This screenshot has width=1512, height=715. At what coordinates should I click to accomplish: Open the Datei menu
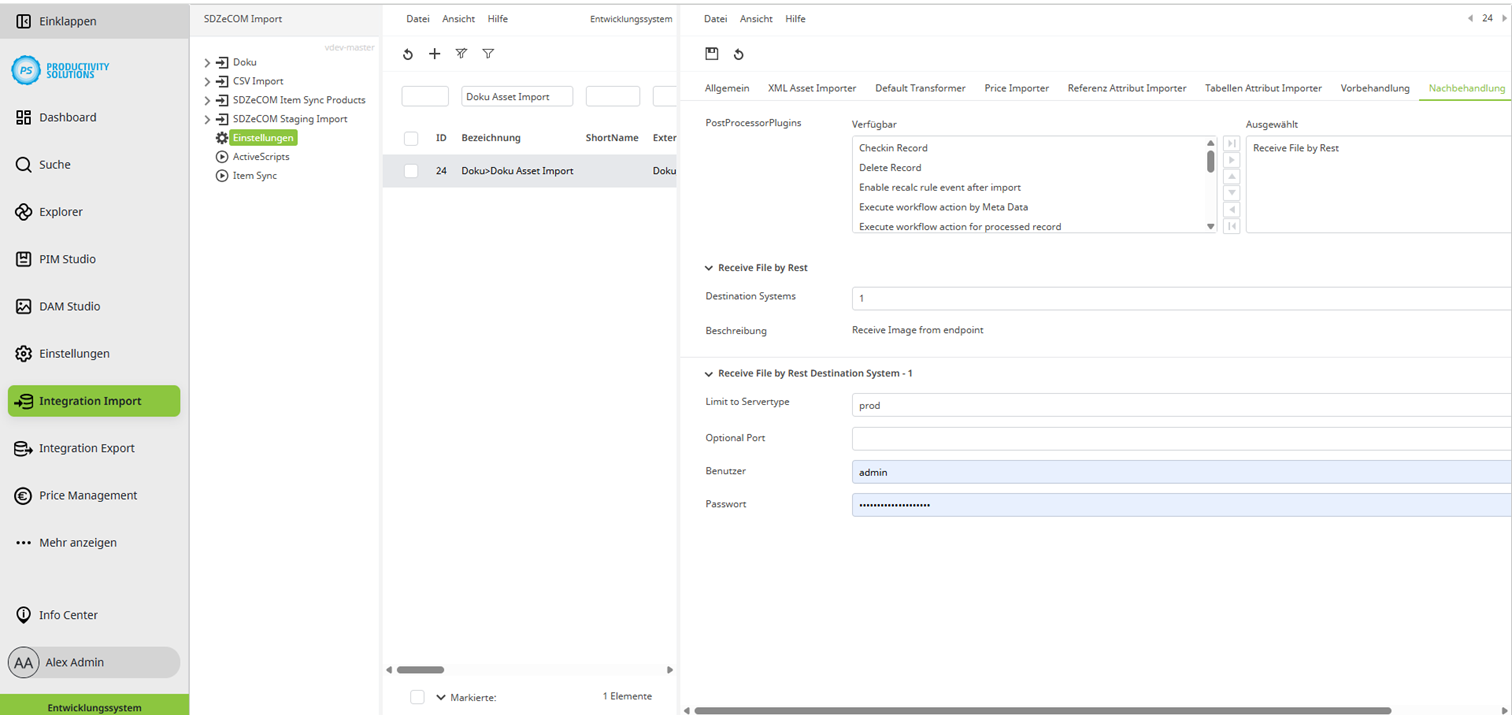(418, 18)
